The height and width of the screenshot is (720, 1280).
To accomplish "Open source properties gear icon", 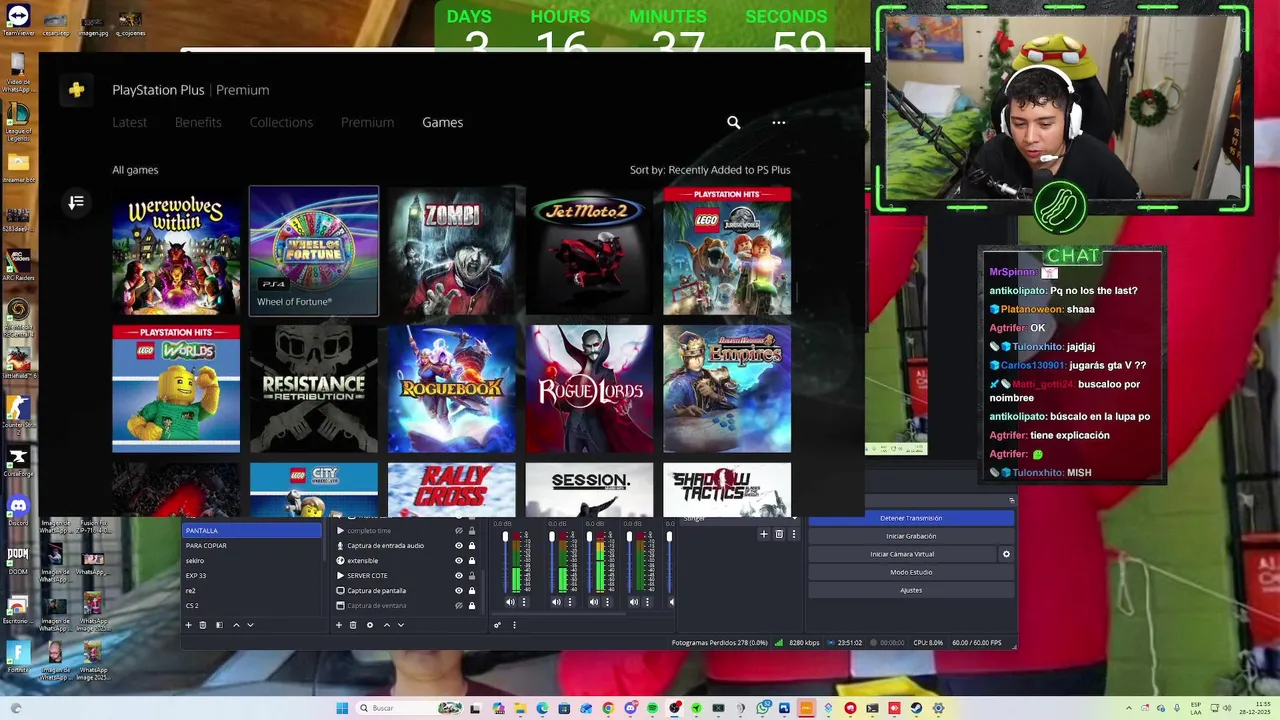I will point(370,625).
